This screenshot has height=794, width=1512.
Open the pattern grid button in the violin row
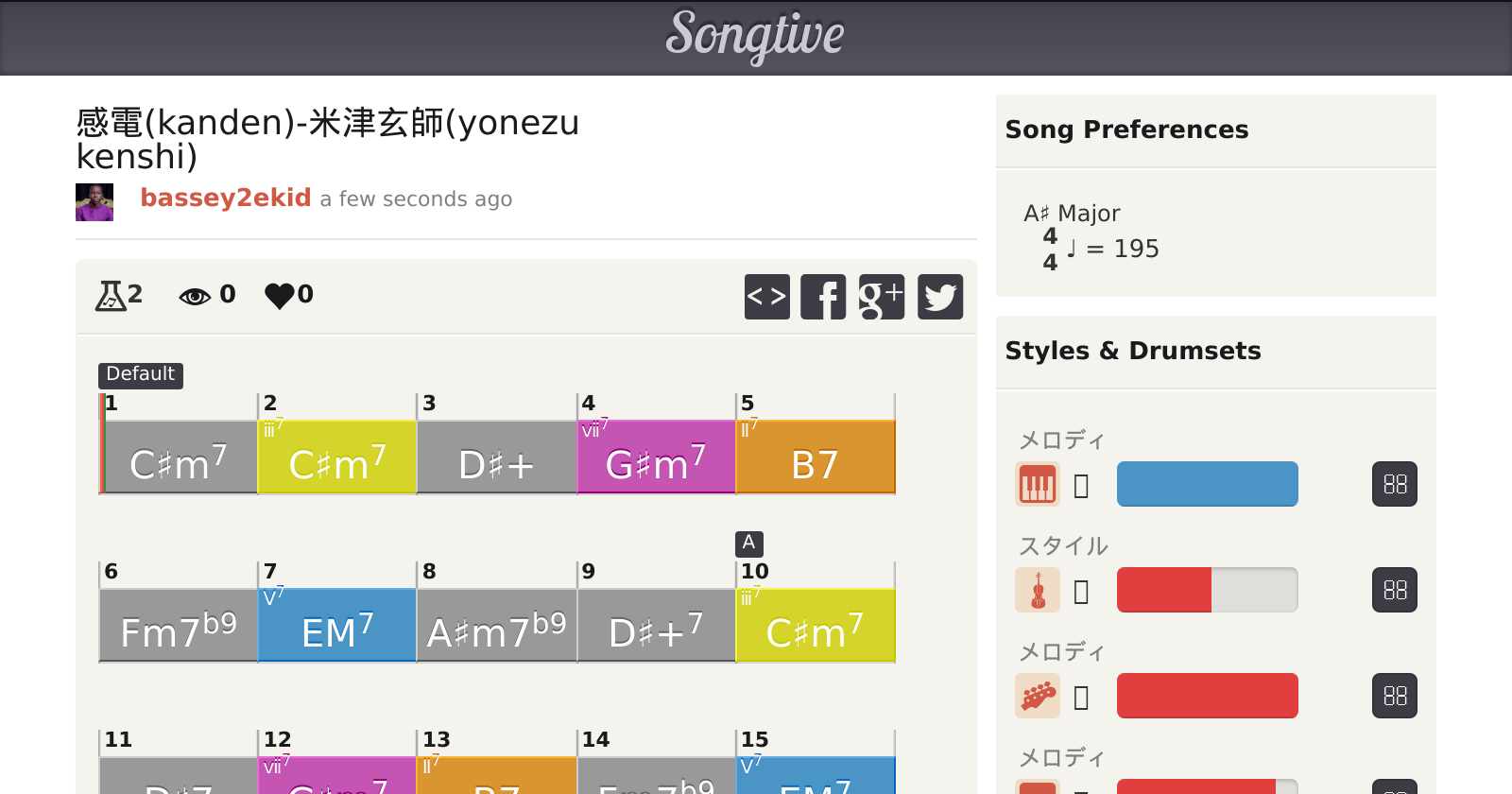pyautogui.click(x=1394, y=591)
